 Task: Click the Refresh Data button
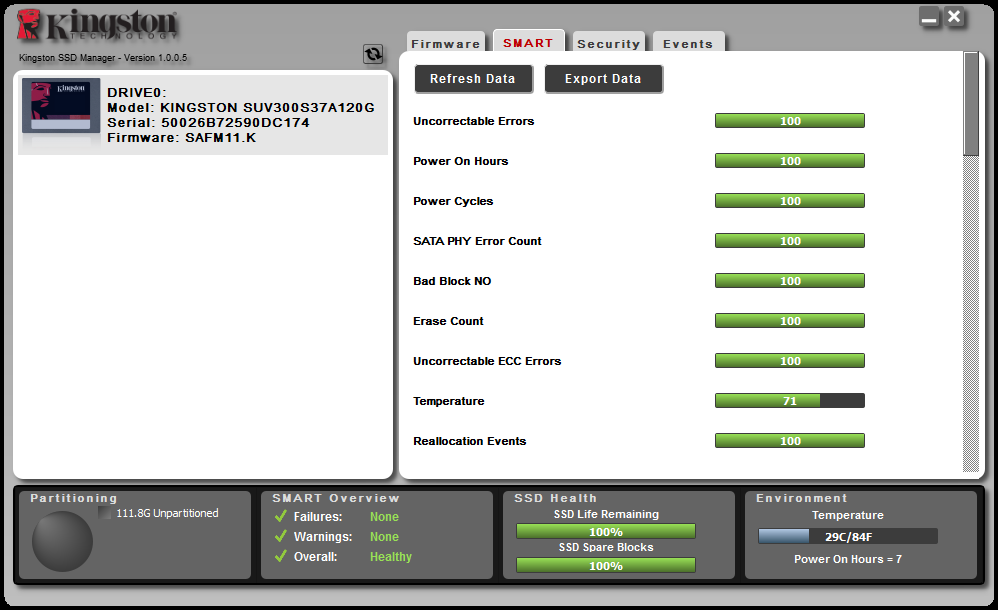473,78
